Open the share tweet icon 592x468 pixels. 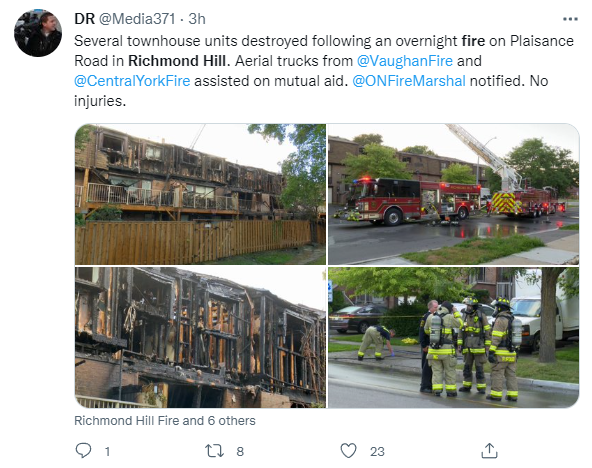(489, 451)
